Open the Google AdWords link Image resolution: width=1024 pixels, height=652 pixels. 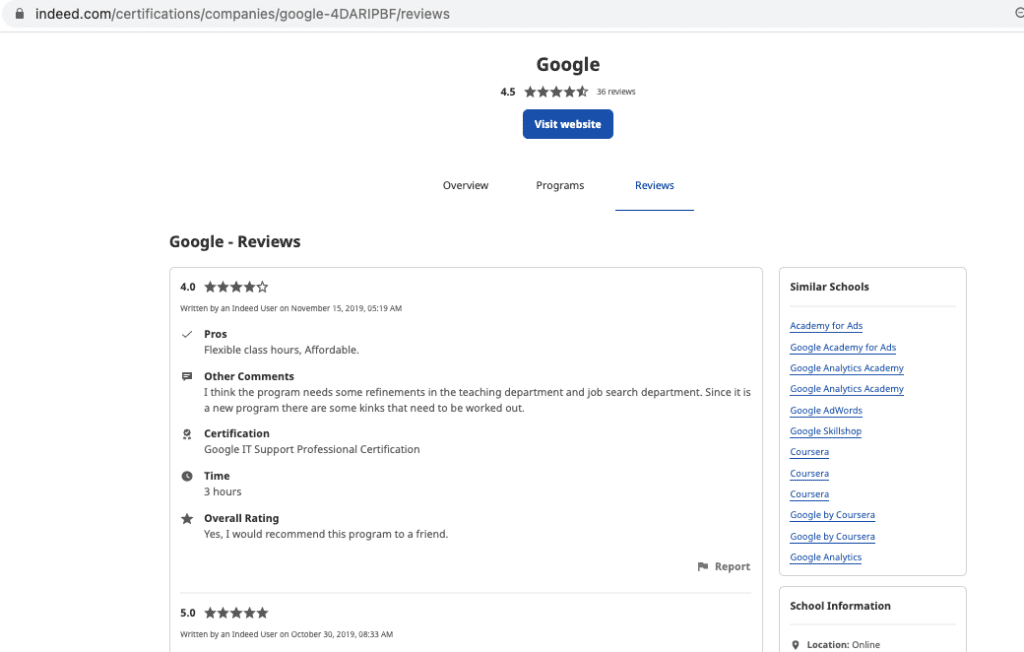pyautogui.click(x=826, y=410)
